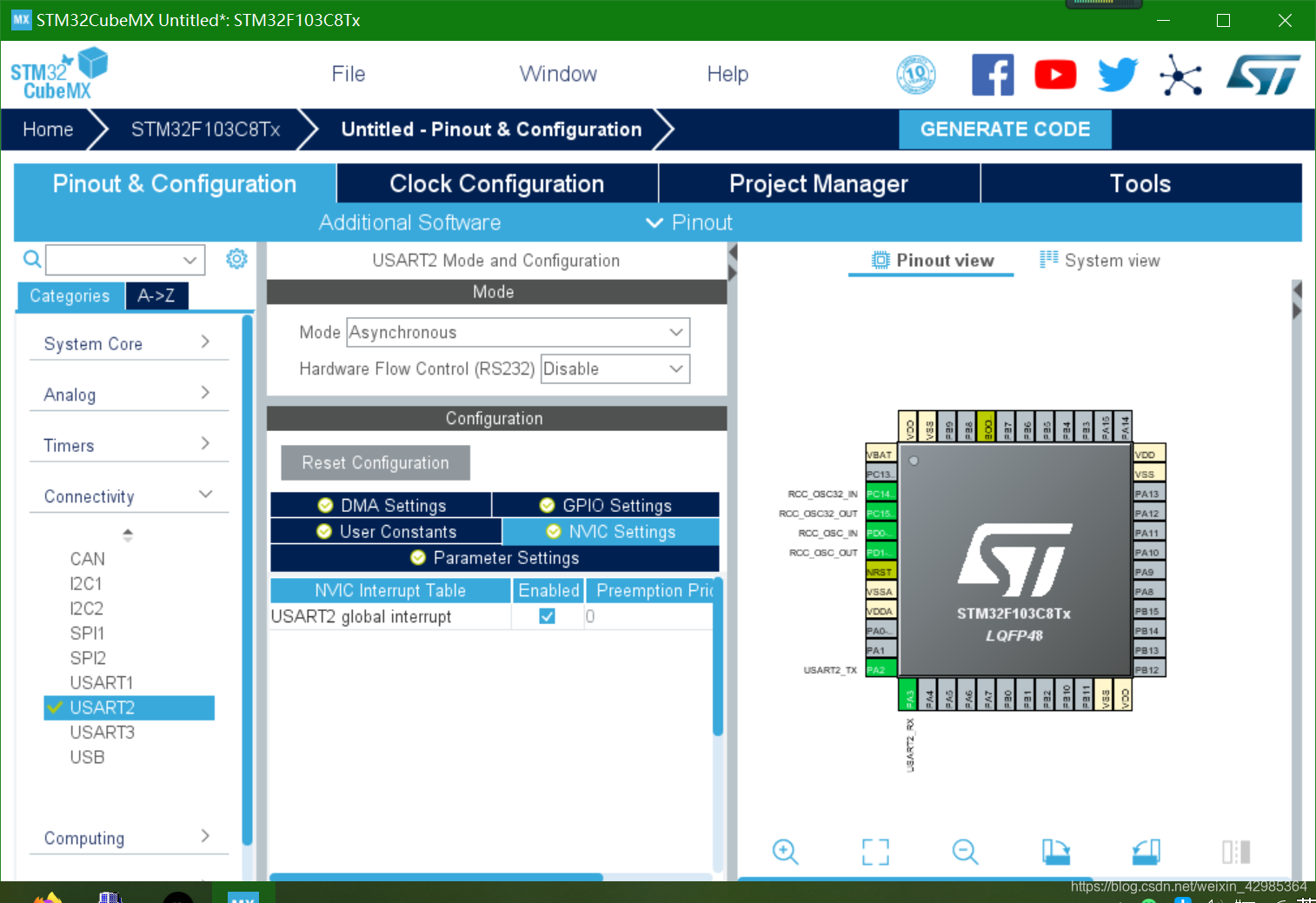
Task: Click the greyed split view icon in the bottom toolbar
Action: (1236, 852)
